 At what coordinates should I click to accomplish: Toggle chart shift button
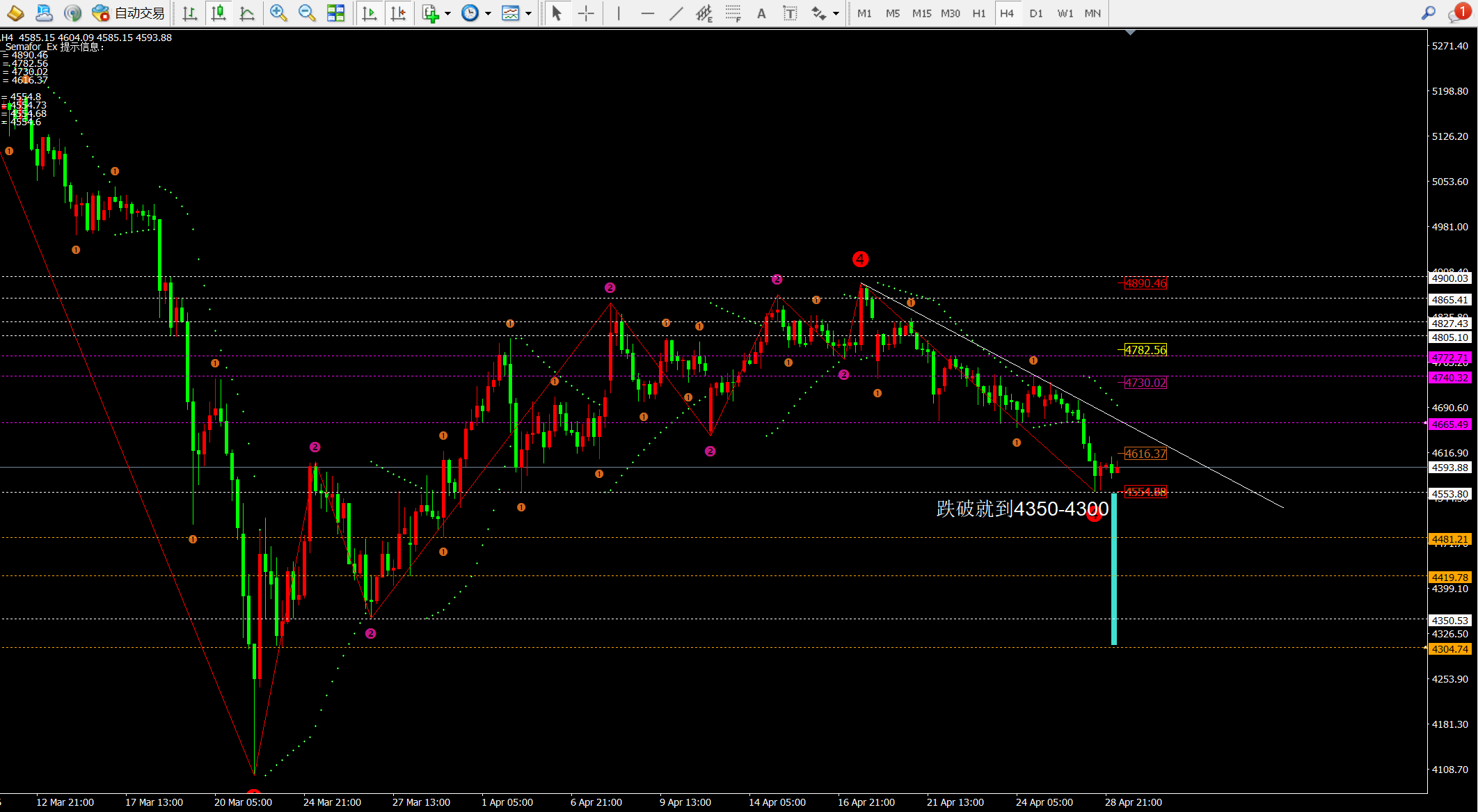[398, 13]
